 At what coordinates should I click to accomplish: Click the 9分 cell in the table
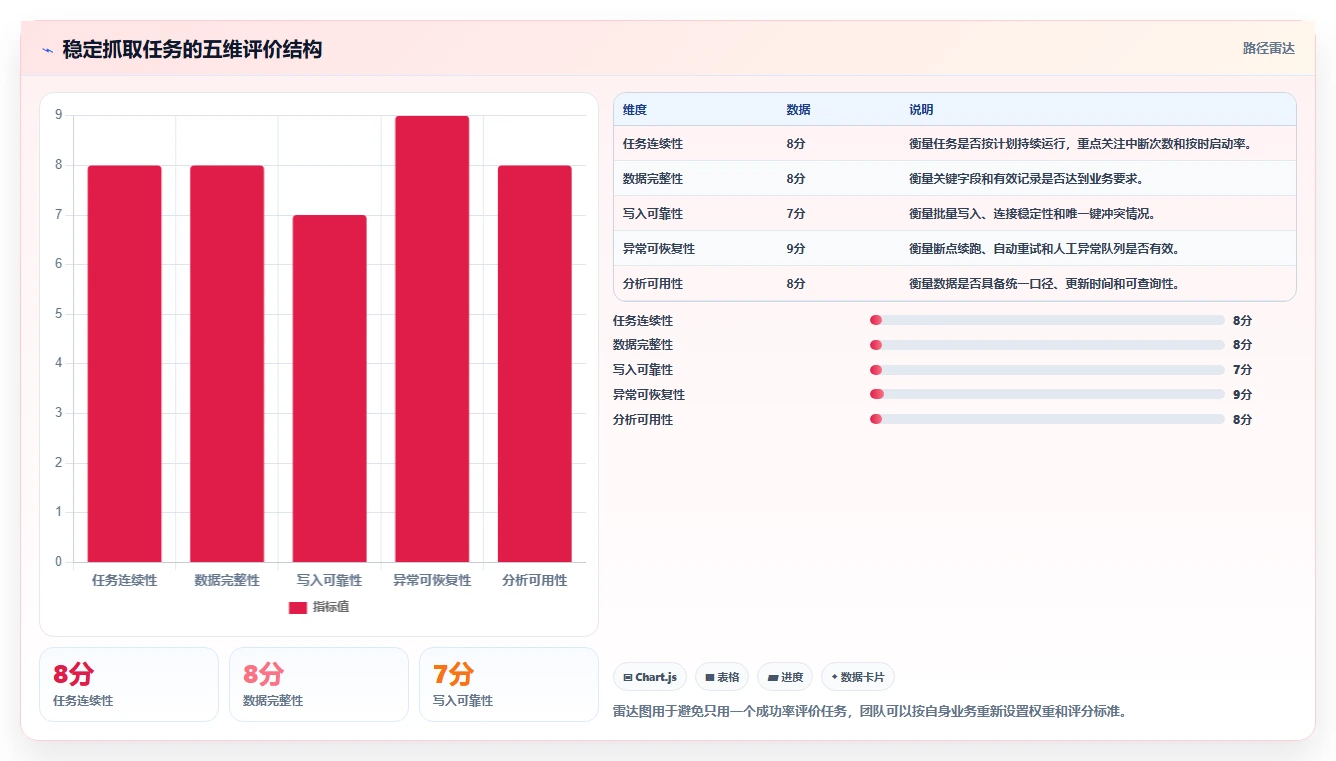coord(796,249)
